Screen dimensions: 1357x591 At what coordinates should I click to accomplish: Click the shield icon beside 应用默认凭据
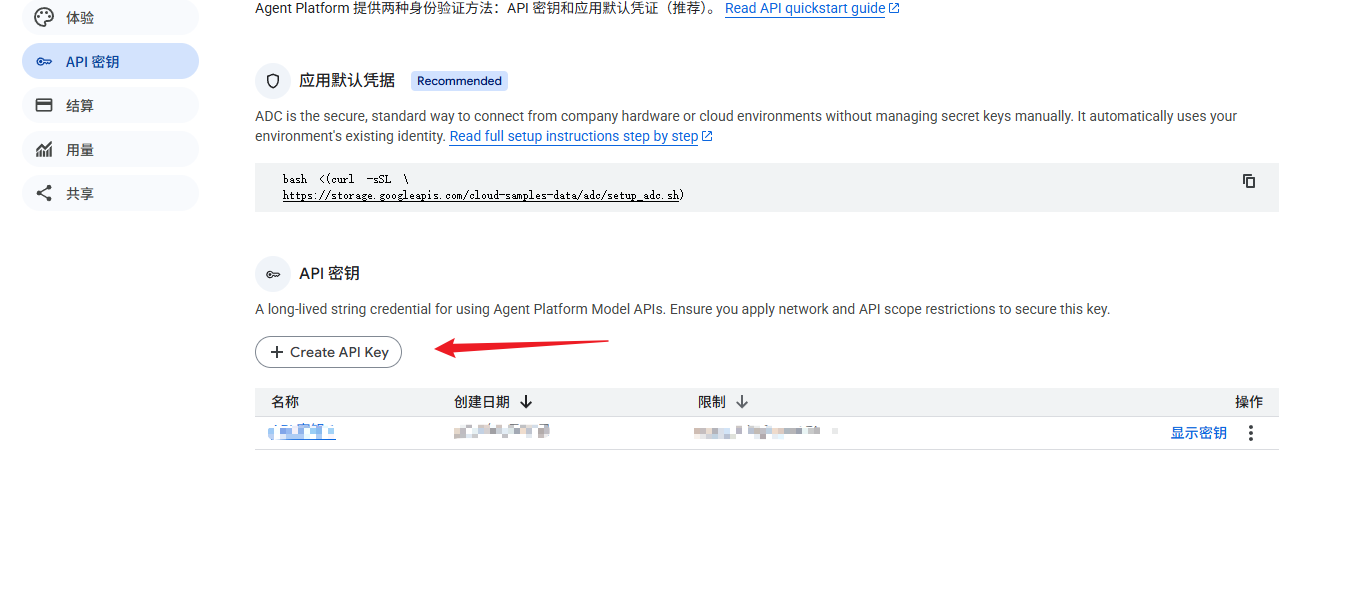point(273,81)
